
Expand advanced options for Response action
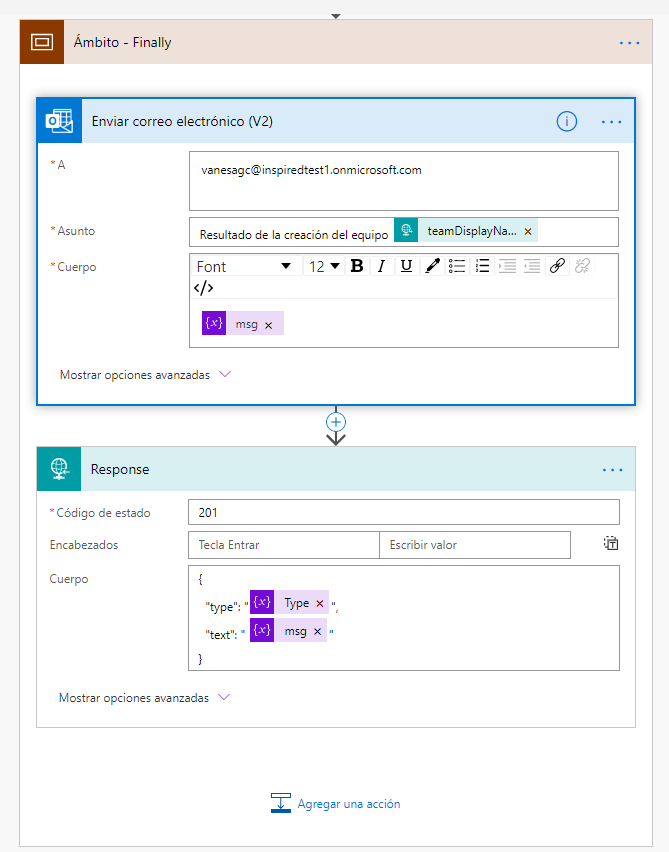(x=144, y=697)
